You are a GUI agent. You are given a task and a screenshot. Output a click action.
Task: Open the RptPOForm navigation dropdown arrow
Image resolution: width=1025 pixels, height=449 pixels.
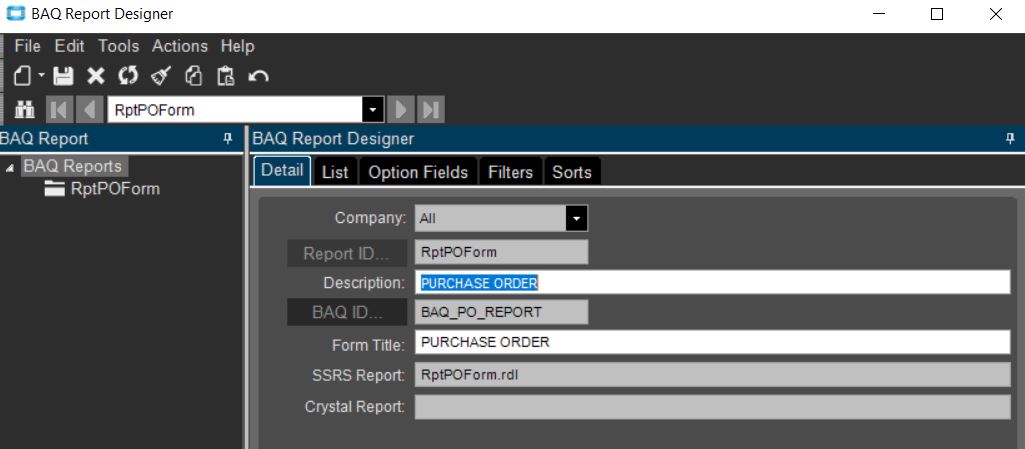coord(373,109)
